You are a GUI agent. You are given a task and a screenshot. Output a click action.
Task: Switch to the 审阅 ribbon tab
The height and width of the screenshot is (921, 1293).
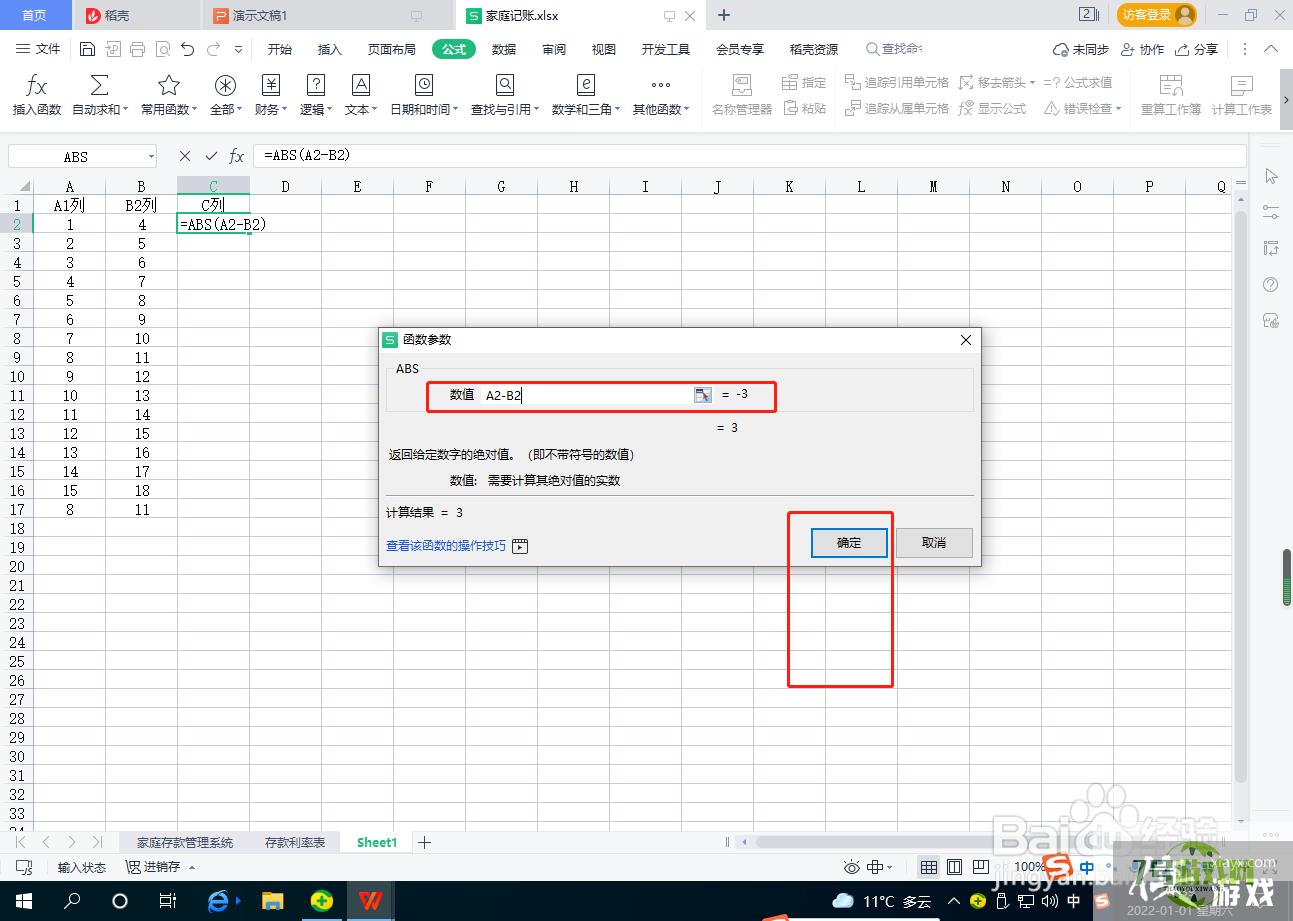pos(554,49)
